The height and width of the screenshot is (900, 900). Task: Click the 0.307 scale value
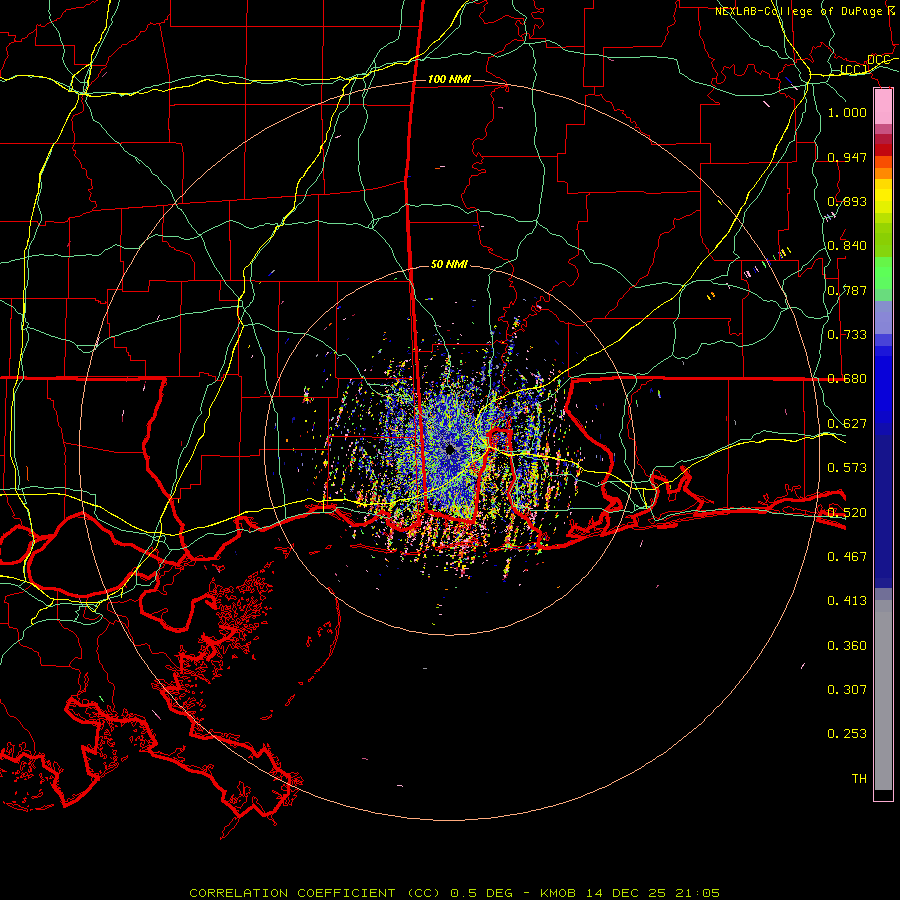point(847,689)
